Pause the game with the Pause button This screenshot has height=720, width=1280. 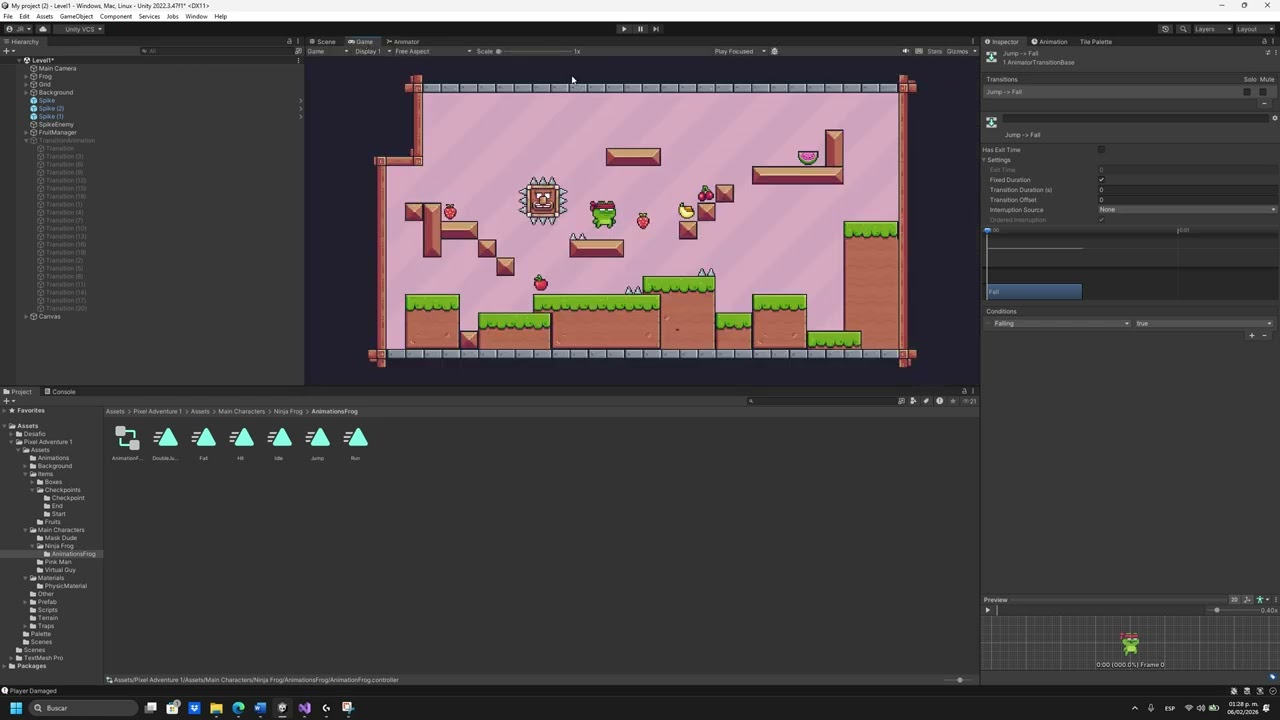[640, 29]
